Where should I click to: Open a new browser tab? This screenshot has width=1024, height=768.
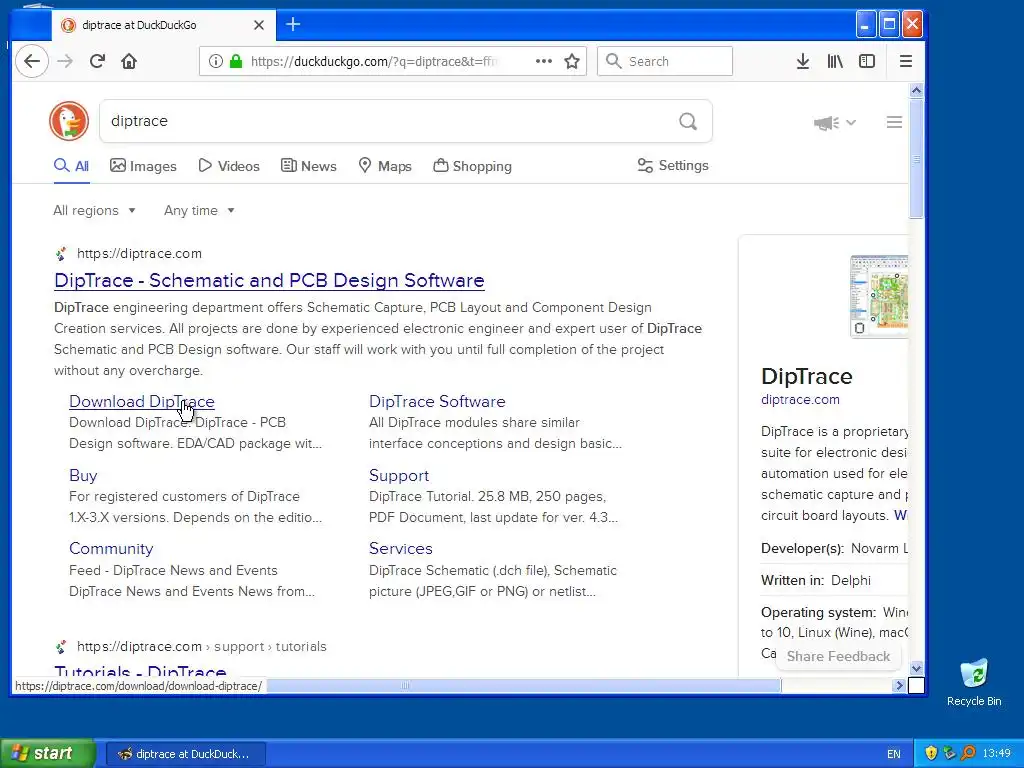tap(293, 25)
